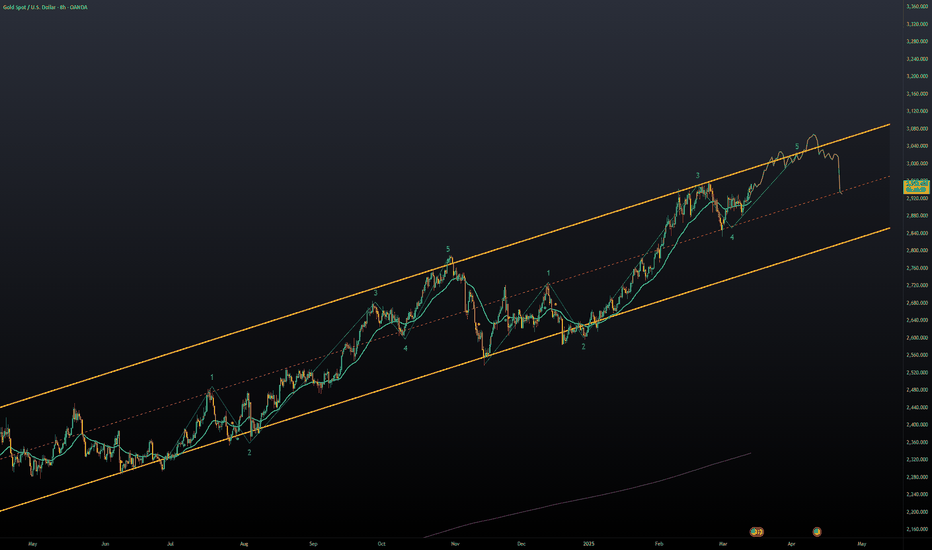
Task: Click the 3,360.000 price axis label
Action: 917,7
